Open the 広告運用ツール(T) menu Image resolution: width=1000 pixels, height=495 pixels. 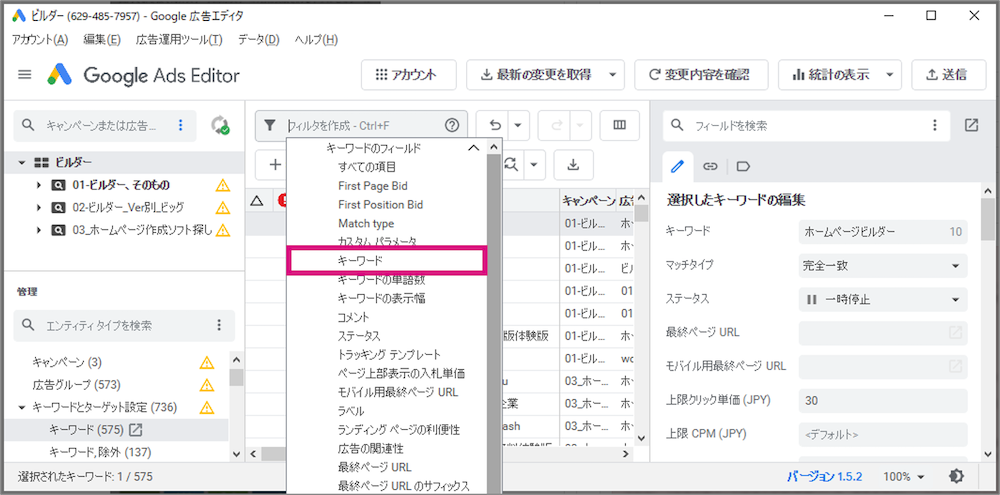pyautogui.click(x=179, y=40)
